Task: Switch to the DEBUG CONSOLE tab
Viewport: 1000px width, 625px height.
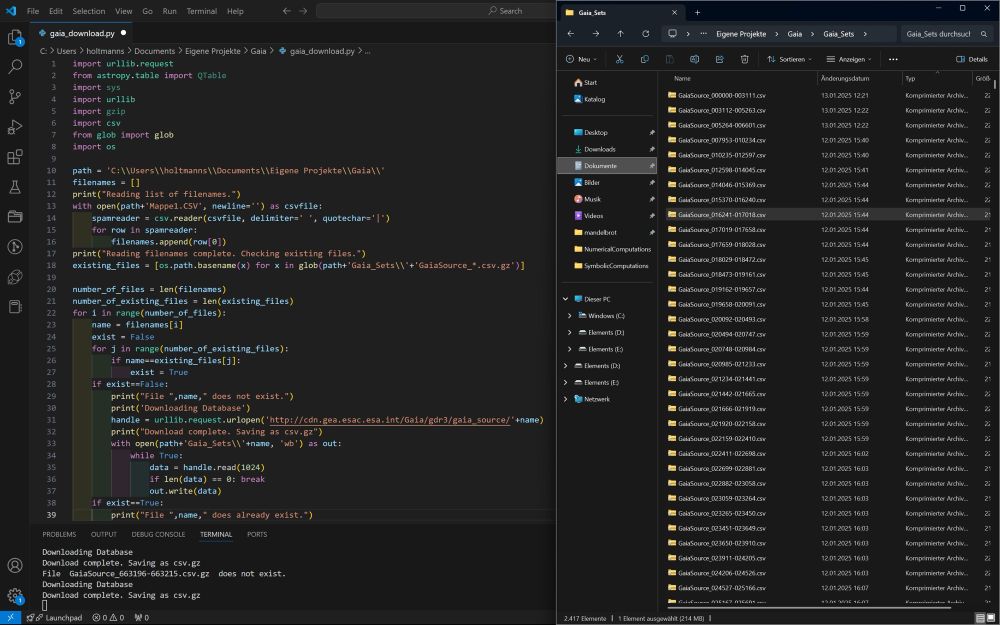Action: click(158, 534)
